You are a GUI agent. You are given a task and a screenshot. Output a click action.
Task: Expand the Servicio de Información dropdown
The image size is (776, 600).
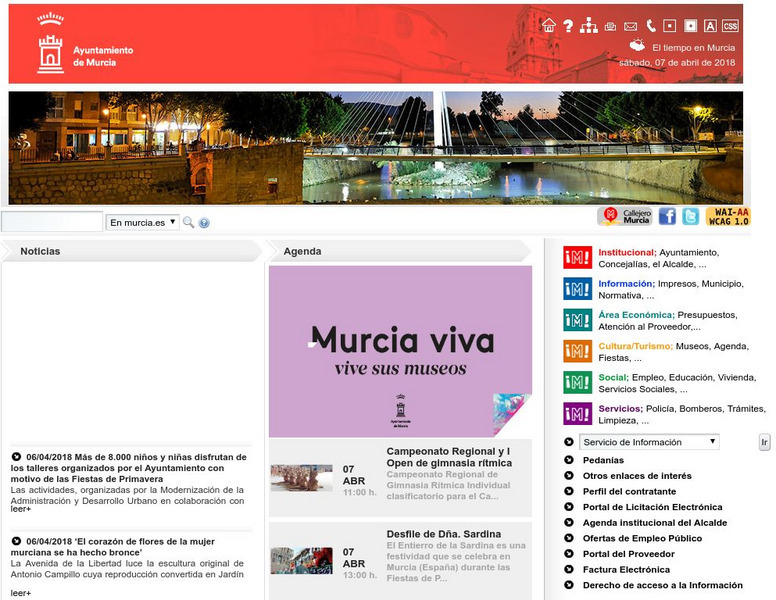point(649,442)
